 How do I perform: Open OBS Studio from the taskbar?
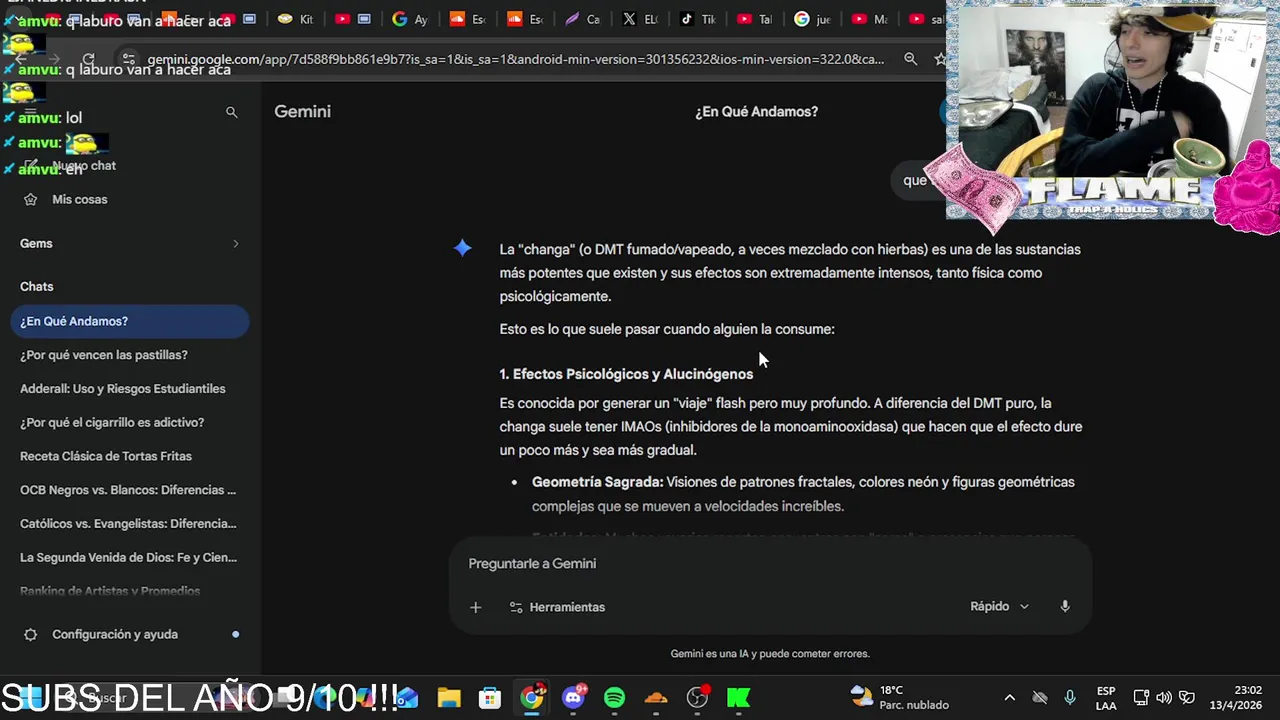pyautogui.click(x=698, y=698)
